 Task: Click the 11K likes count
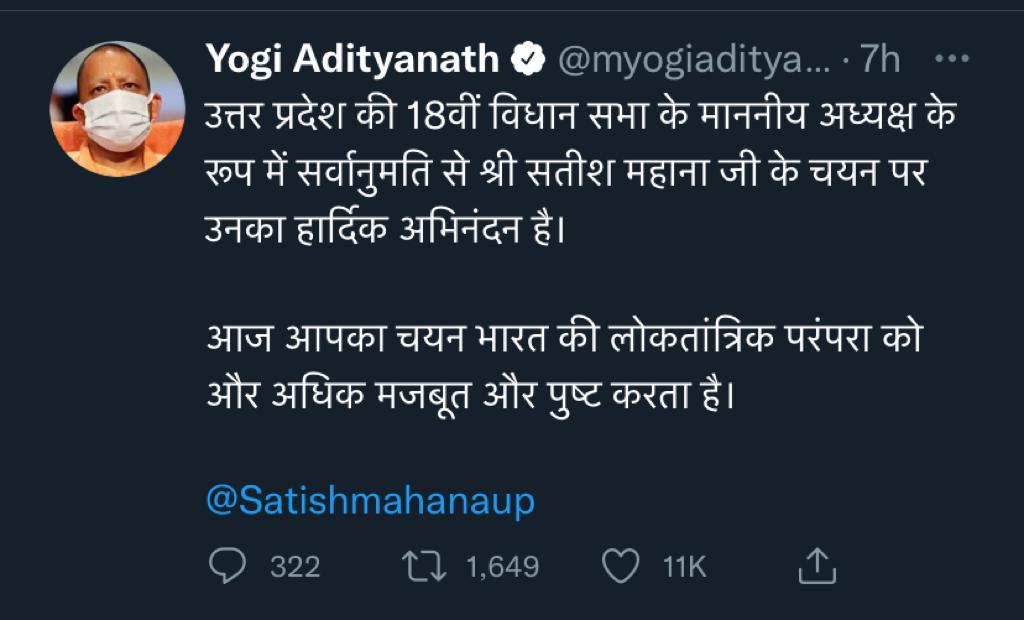point(685,568)
